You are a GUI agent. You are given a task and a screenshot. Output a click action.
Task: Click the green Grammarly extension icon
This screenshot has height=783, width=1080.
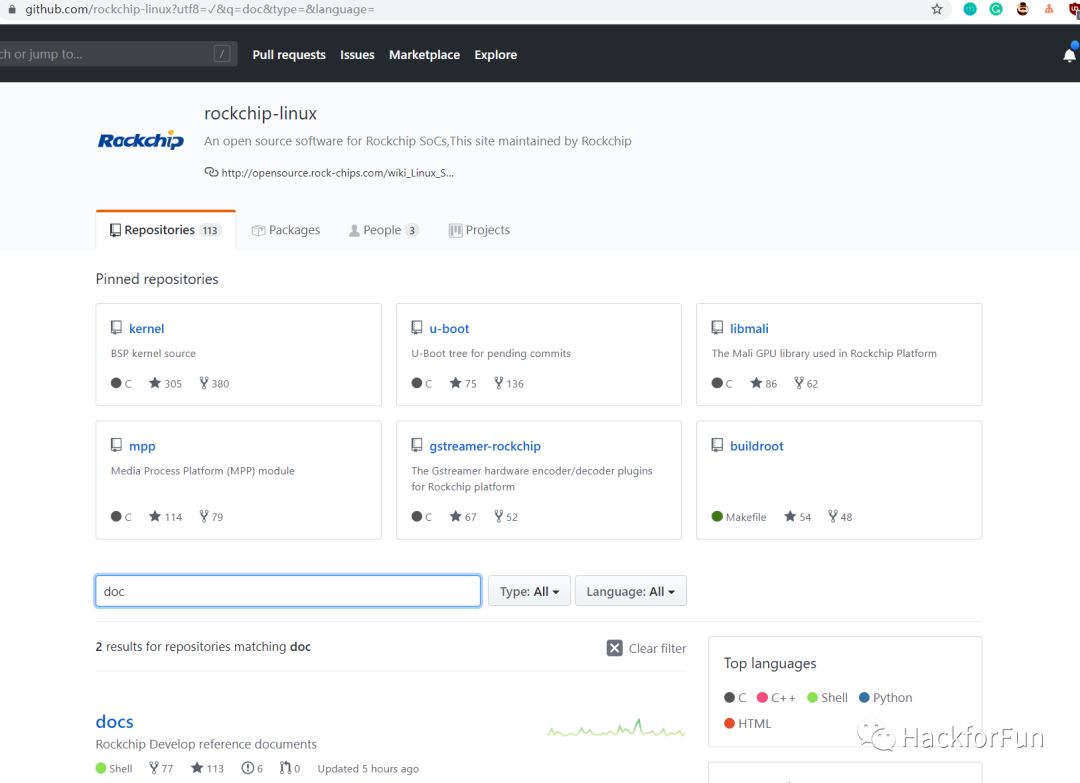point(996,10)
